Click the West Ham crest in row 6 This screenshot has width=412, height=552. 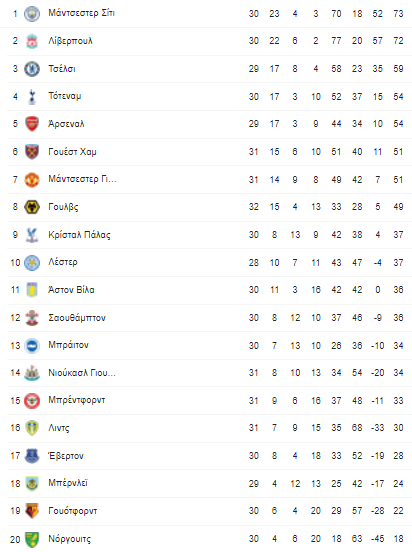click(x=32, y=152)
